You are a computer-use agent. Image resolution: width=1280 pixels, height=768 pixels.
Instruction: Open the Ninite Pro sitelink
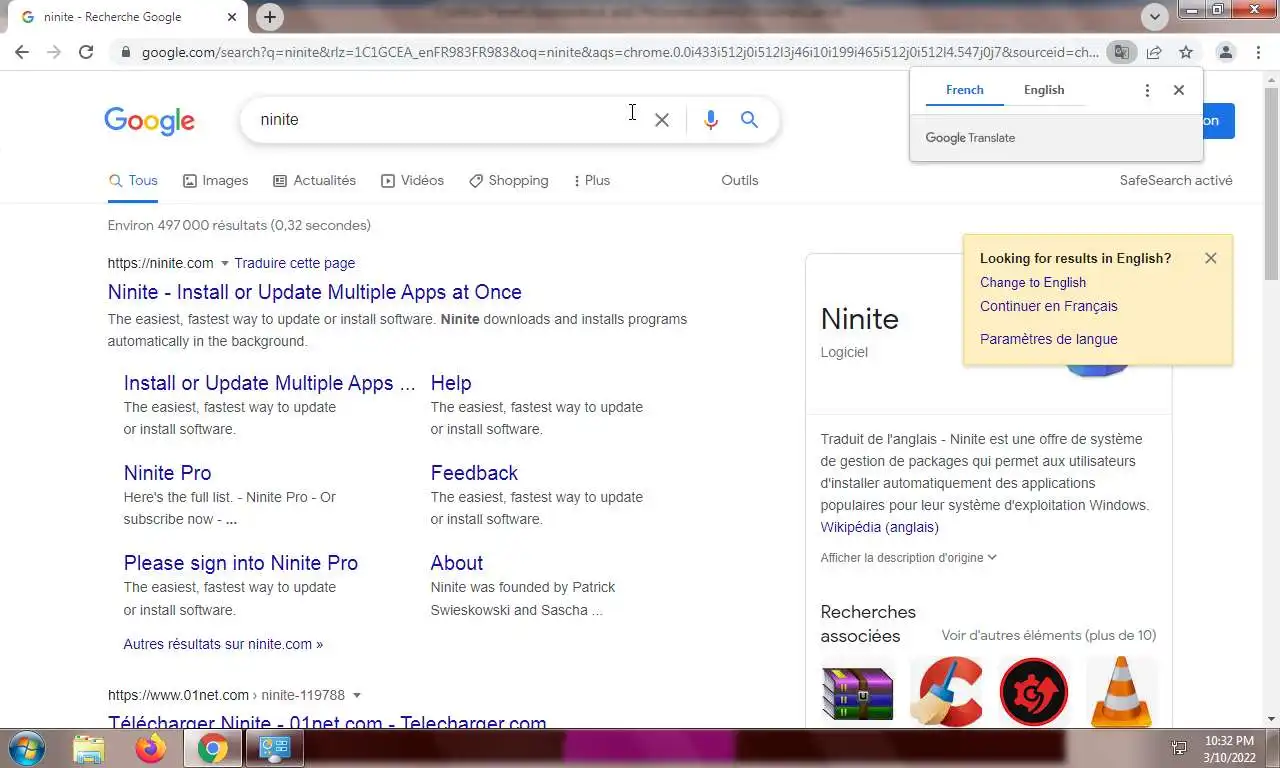point(167,473)
